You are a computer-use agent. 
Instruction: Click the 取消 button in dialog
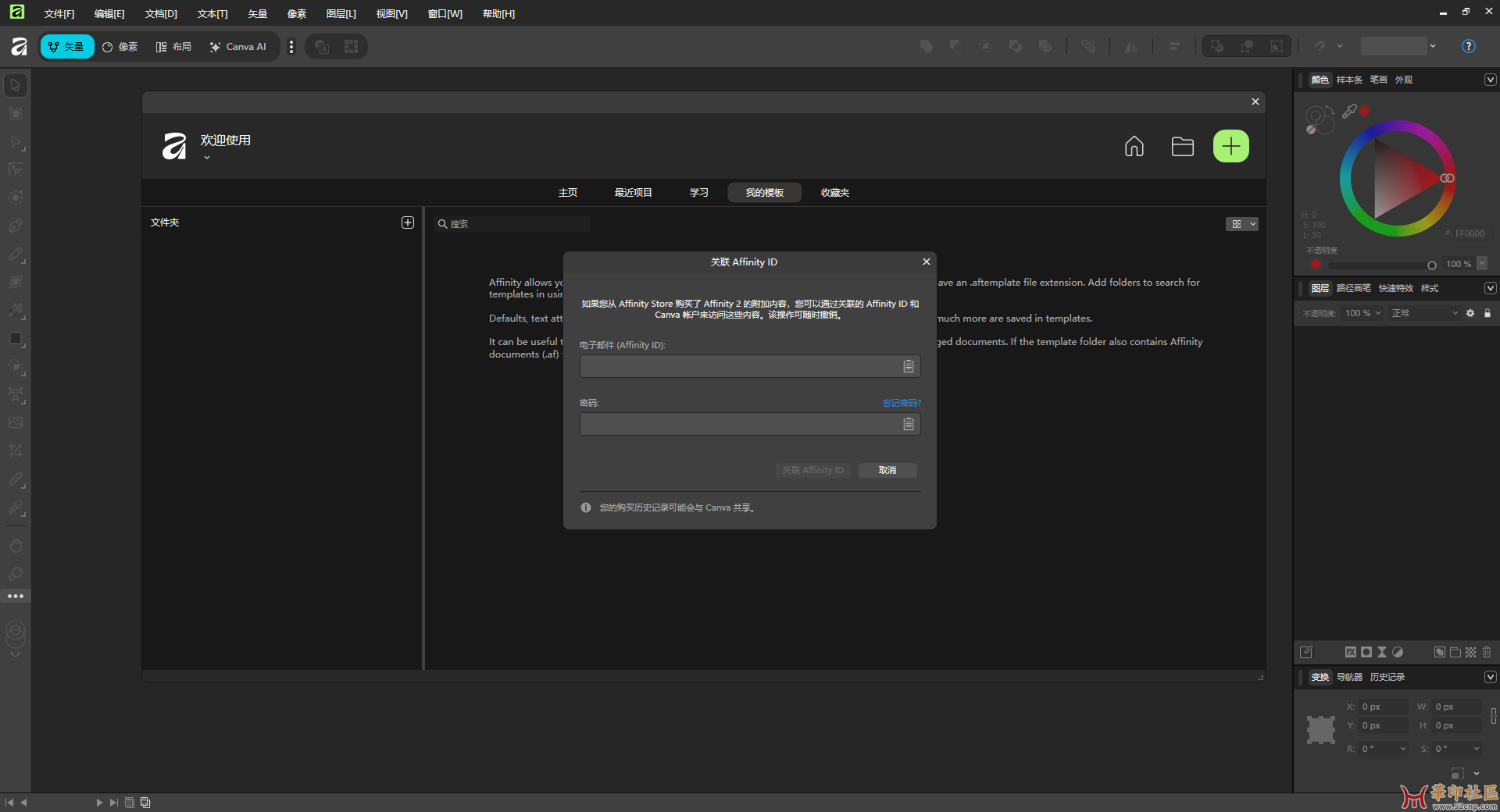click(887, 470)
